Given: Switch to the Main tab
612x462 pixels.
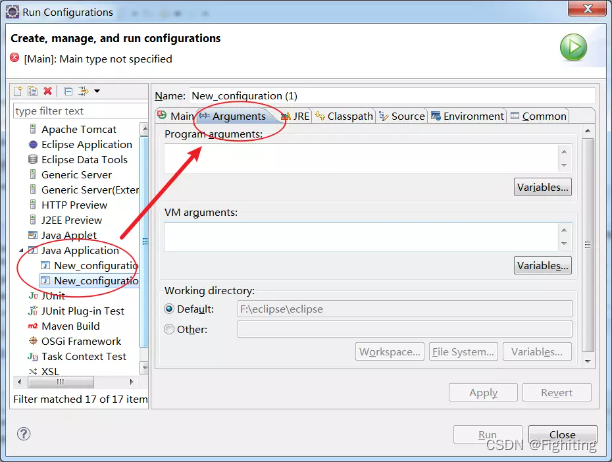Looking at the screenshot, I should point(176,116).
